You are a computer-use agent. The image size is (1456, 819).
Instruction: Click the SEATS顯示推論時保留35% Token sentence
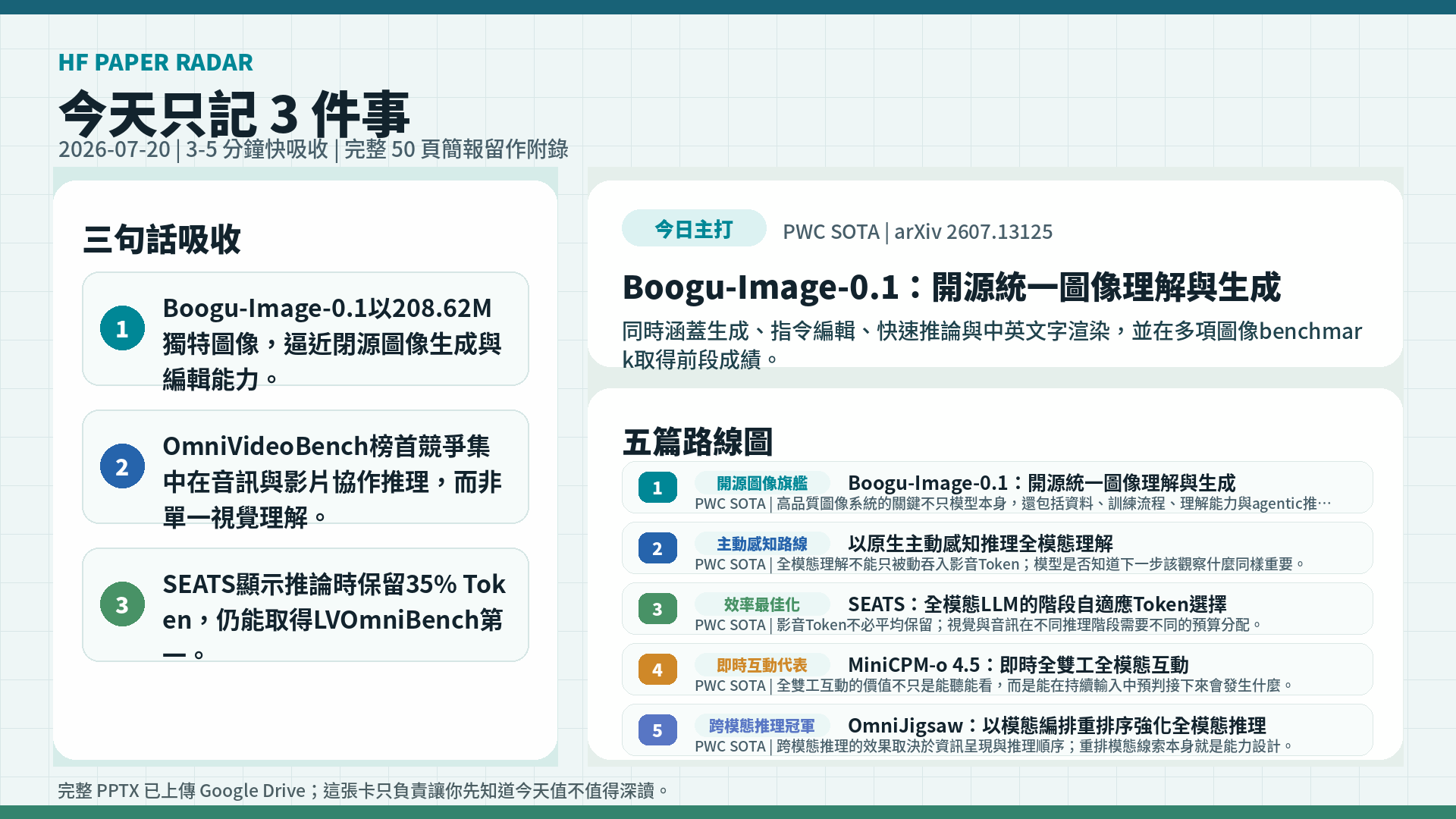pos(334,620)
